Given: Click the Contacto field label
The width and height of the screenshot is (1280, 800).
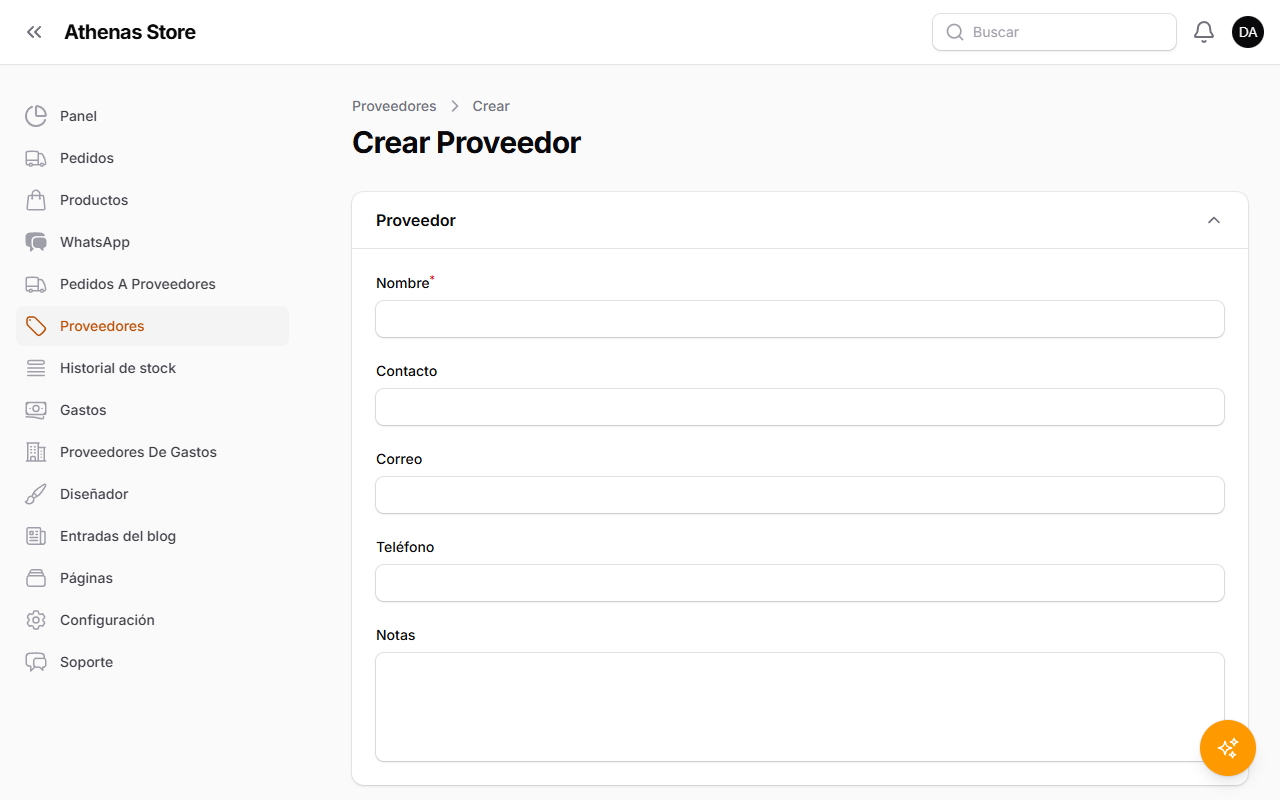Looking at the screenshot, I should pos(407,371).
